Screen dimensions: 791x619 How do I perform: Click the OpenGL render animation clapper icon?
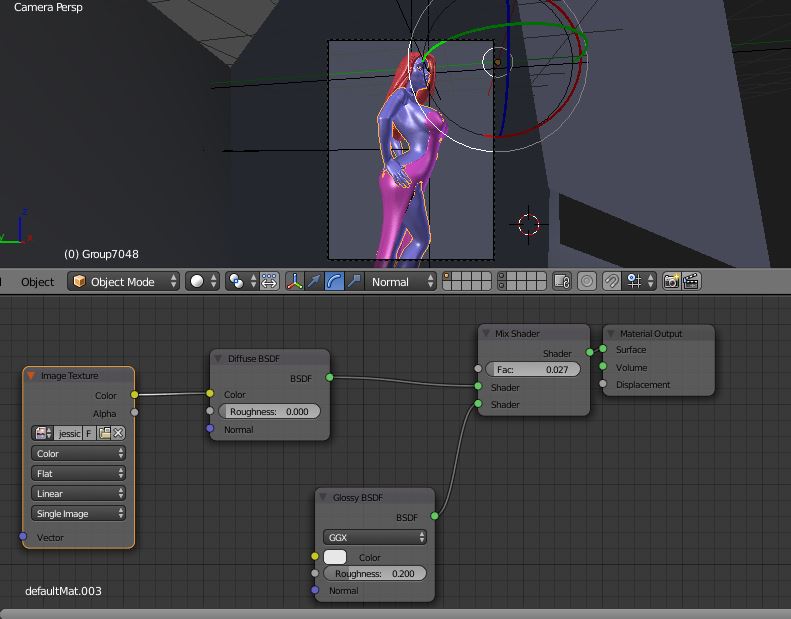[x=691, y=282]
